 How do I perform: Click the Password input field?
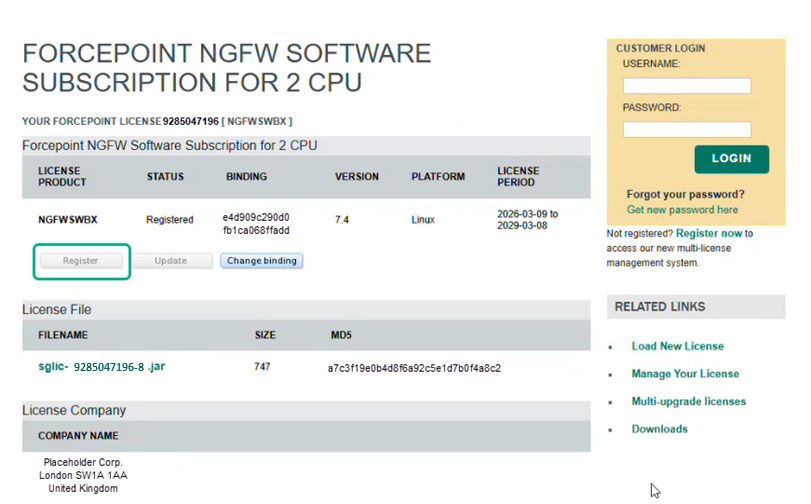click(686, 129)
